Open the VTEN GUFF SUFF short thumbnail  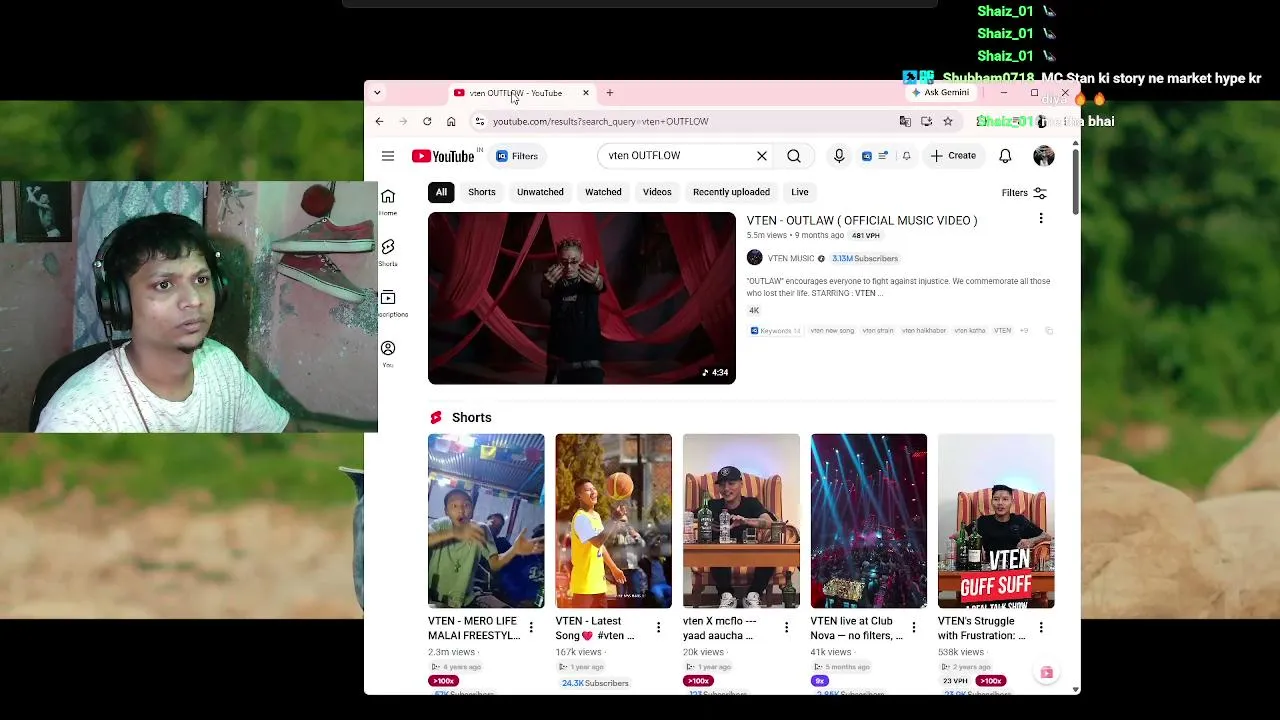(x=996, y=521)
